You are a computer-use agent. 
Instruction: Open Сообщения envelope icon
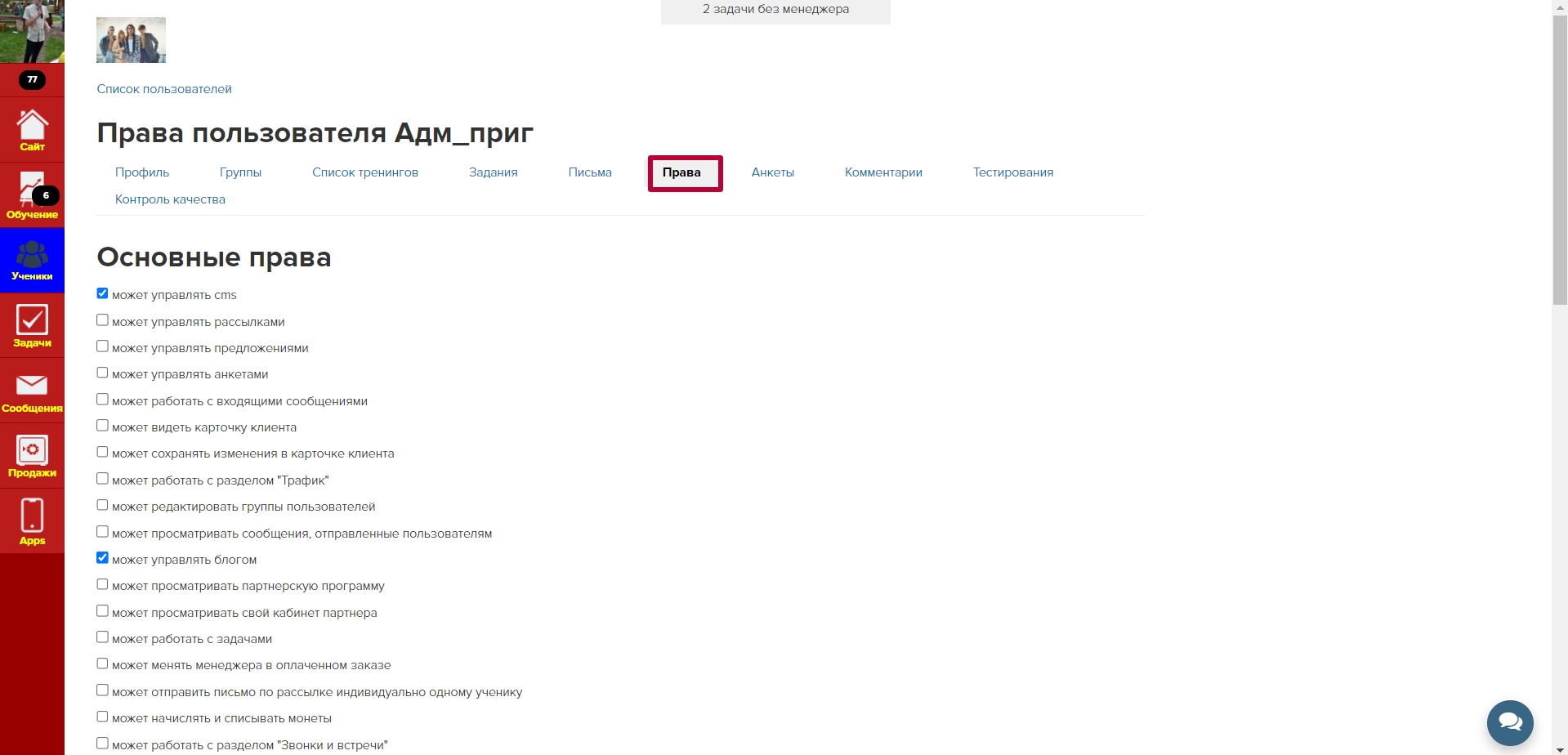click(32, 391)
